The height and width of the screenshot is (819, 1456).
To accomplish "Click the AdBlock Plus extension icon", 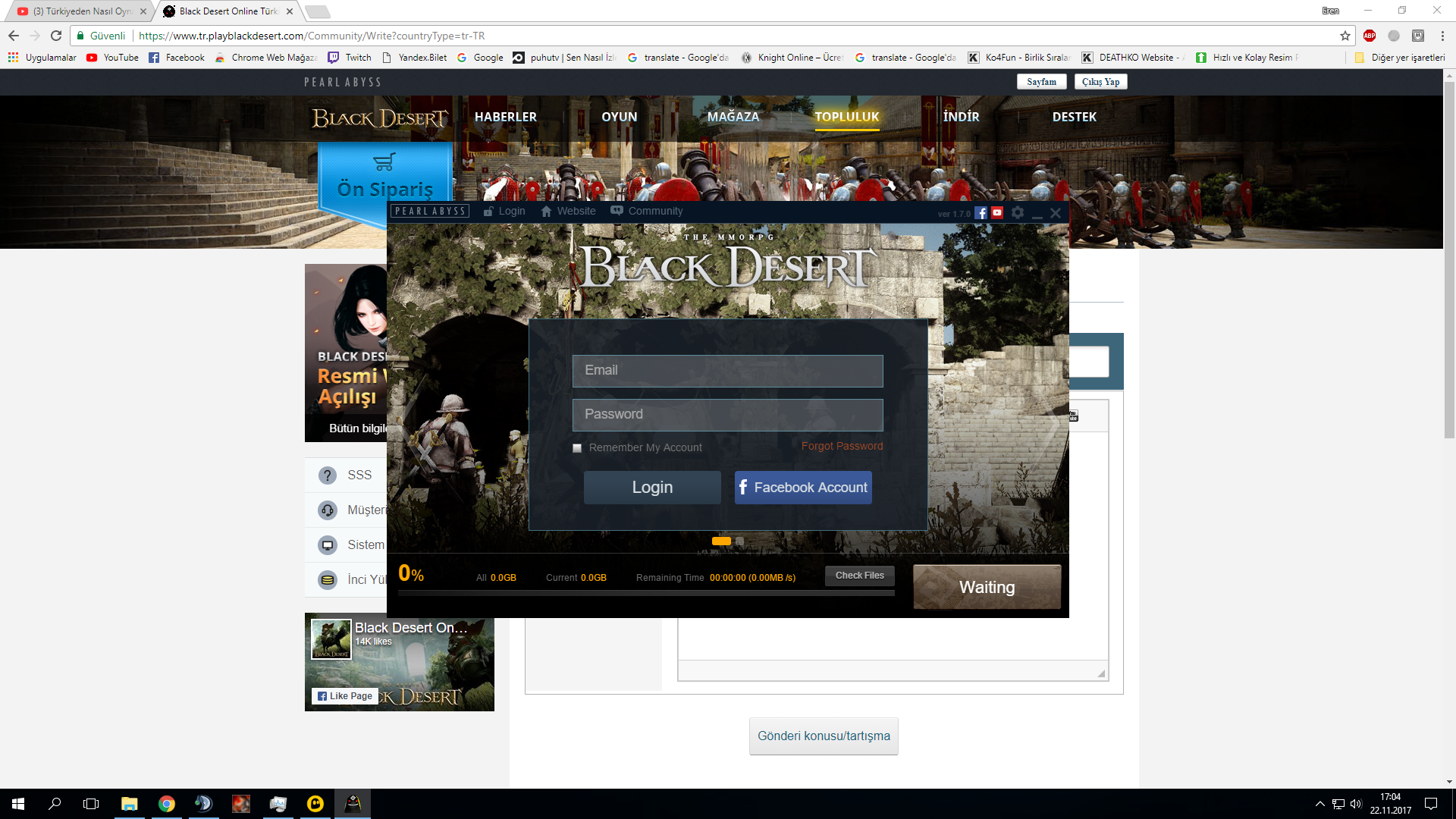I will coord(1370,36).
